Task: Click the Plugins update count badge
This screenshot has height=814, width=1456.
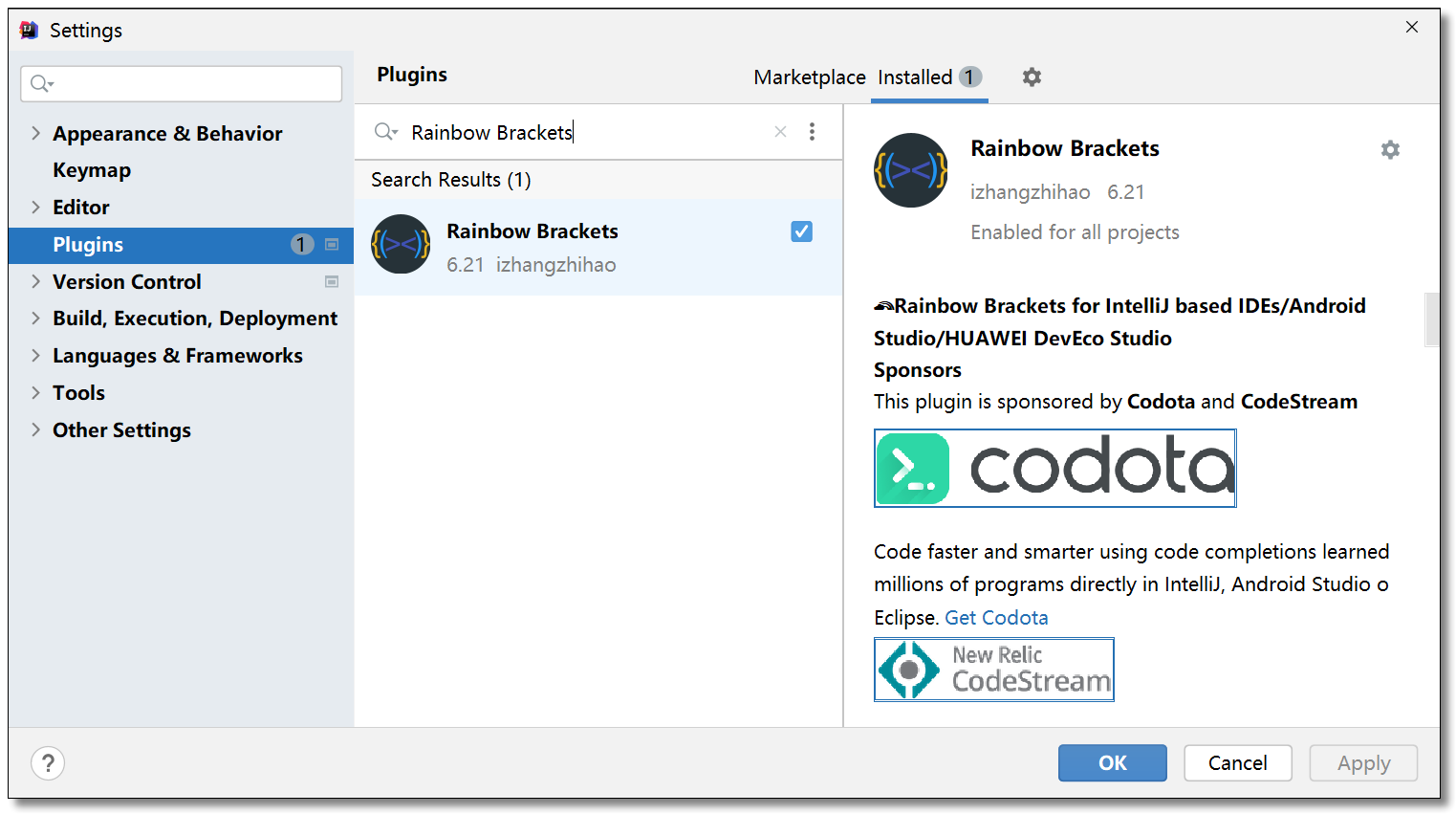Action: click(x=302, y=245)
